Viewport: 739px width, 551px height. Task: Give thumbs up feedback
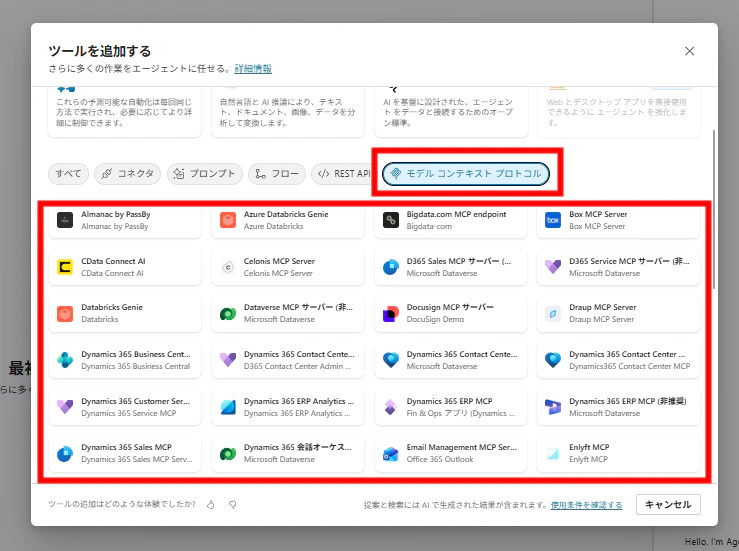click(211, 504)
